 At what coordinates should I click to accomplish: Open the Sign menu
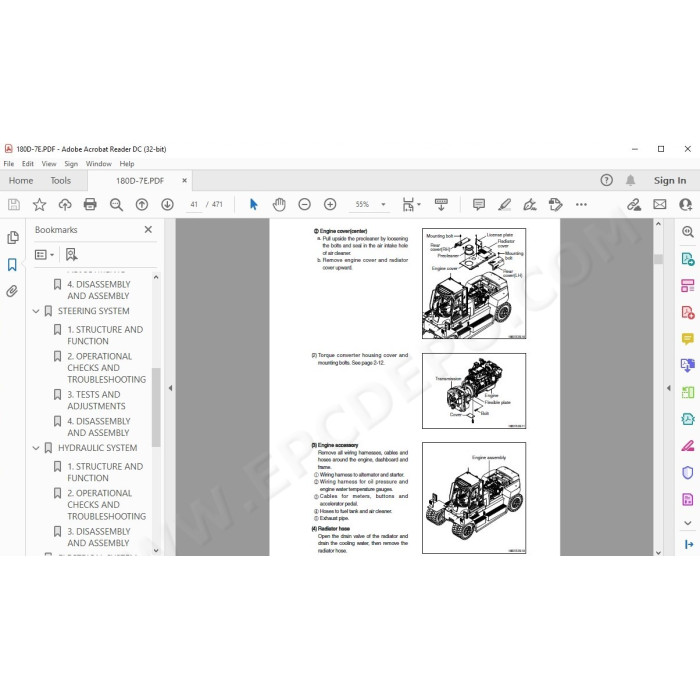coord(71,164)
